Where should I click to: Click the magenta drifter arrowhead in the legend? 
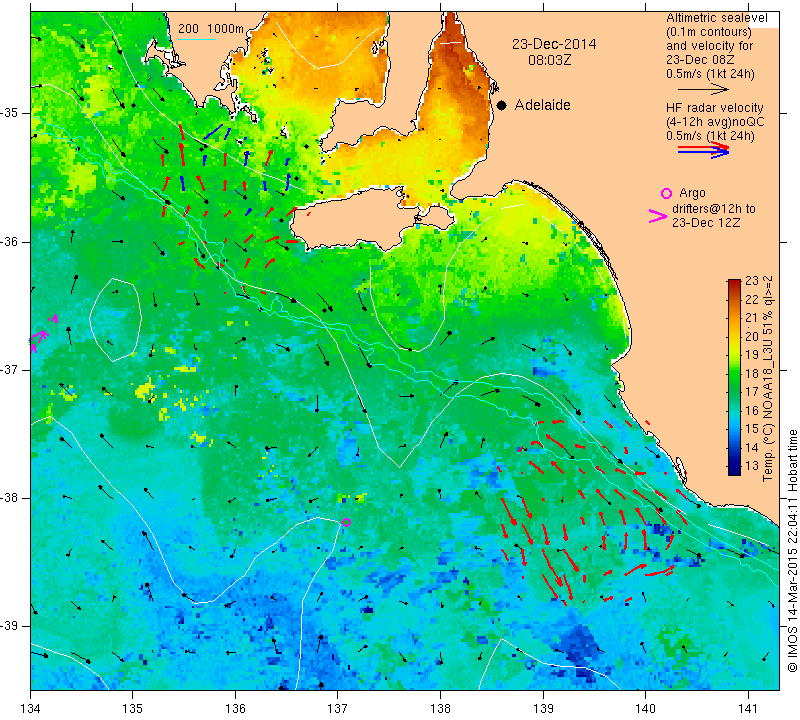coord(658,216)
